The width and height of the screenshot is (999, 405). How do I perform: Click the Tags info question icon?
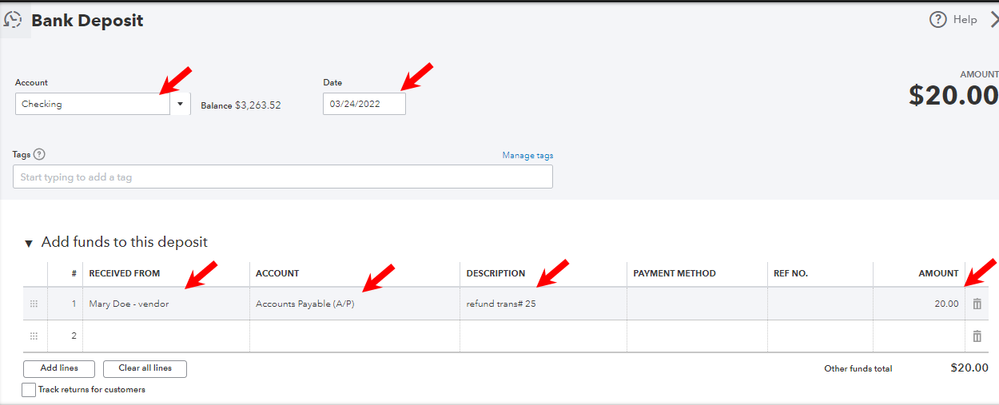39,154
